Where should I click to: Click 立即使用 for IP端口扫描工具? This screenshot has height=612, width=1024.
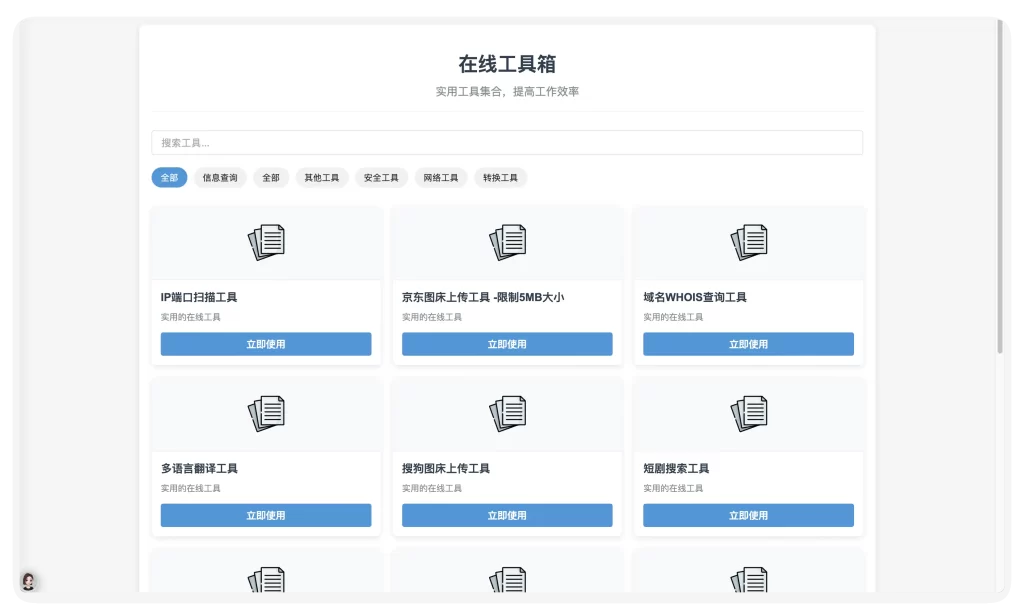coord(266,344)
